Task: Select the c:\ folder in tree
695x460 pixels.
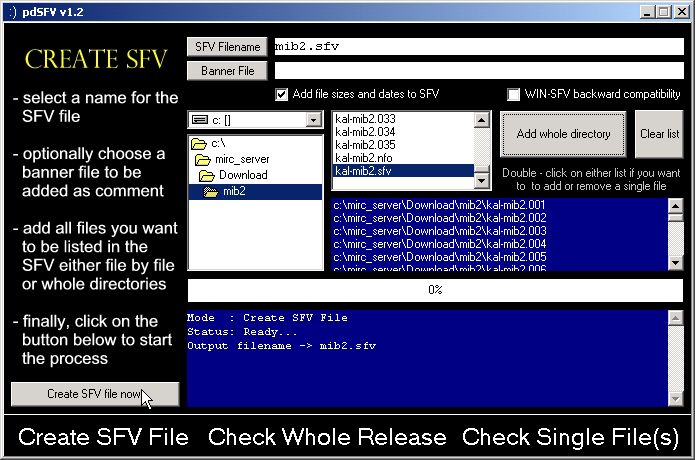Action: pyautogui.click(x=218, y=143)
